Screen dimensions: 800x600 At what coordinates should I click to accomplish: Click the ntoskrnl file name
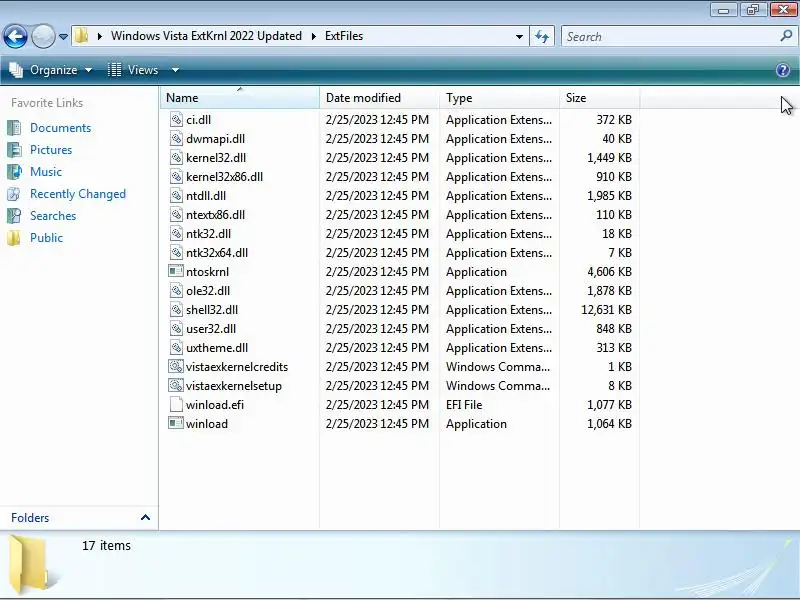(x=207, y=271)
